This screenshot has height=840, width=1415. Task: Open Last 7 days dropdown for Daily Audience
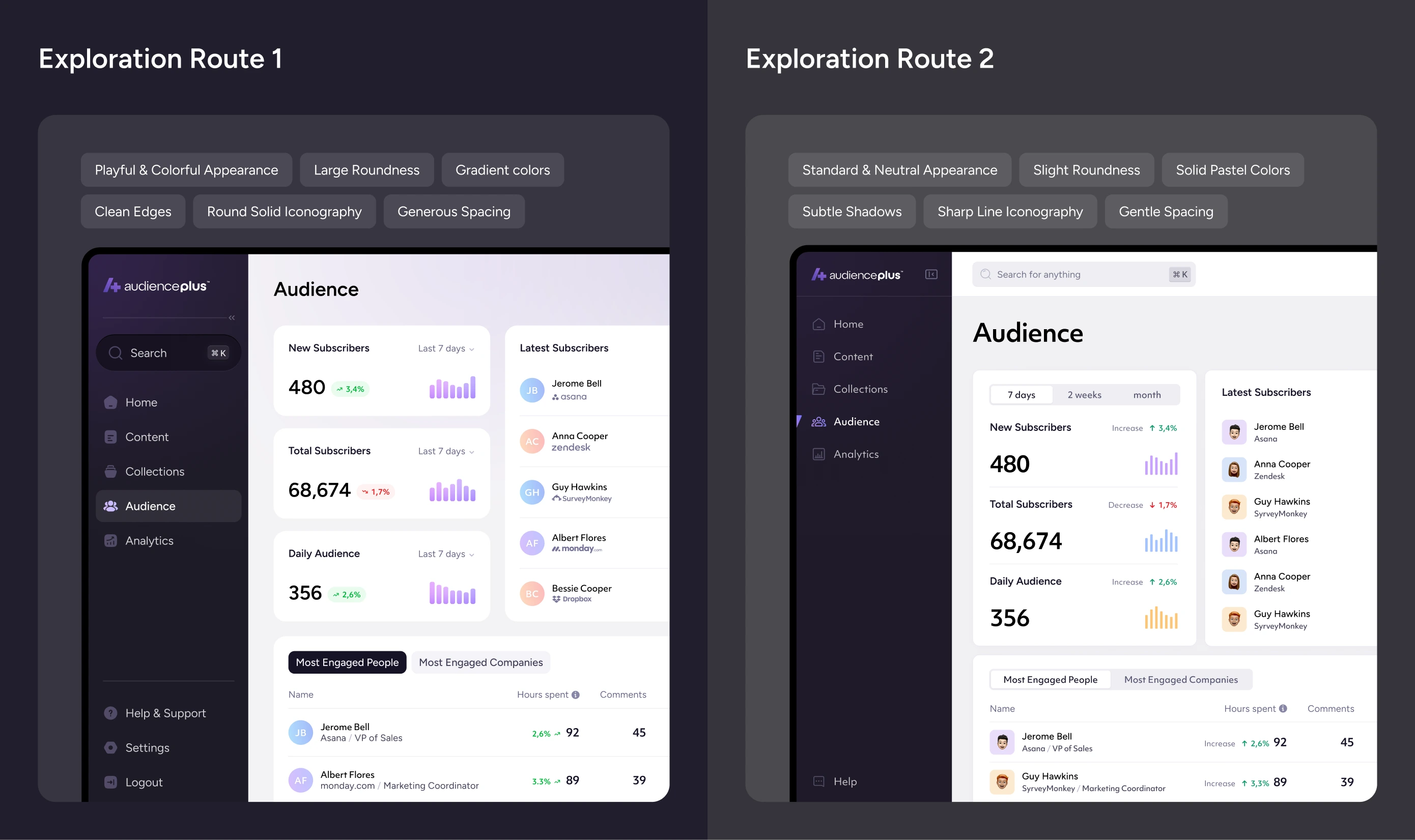point(446,554)
